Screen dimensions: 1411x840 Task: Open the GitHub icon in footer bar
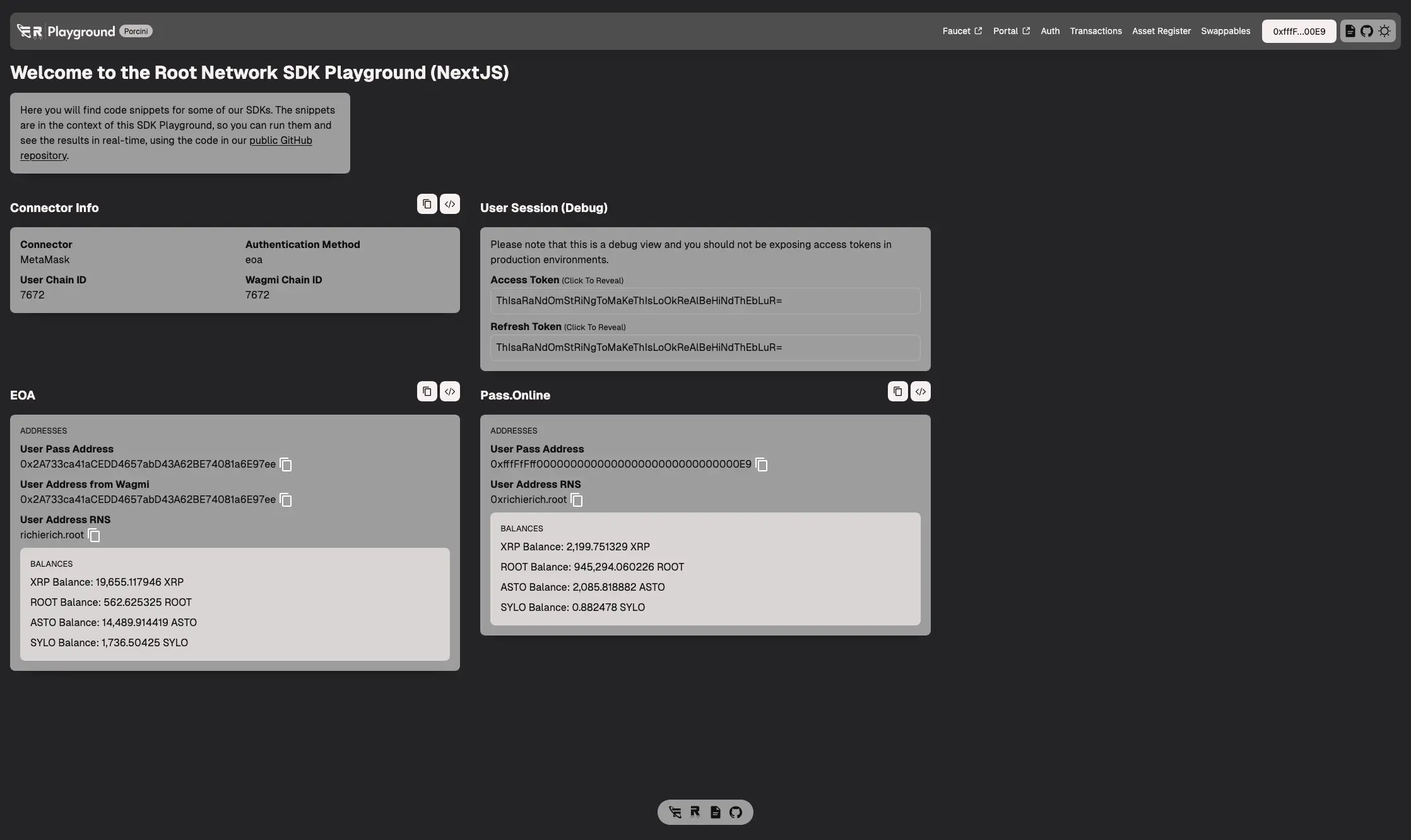tap(736, 812)
